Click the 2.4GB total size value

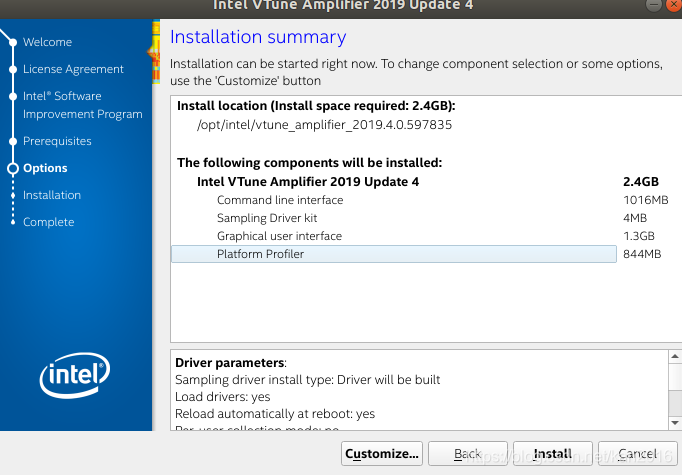click(641, 182)
